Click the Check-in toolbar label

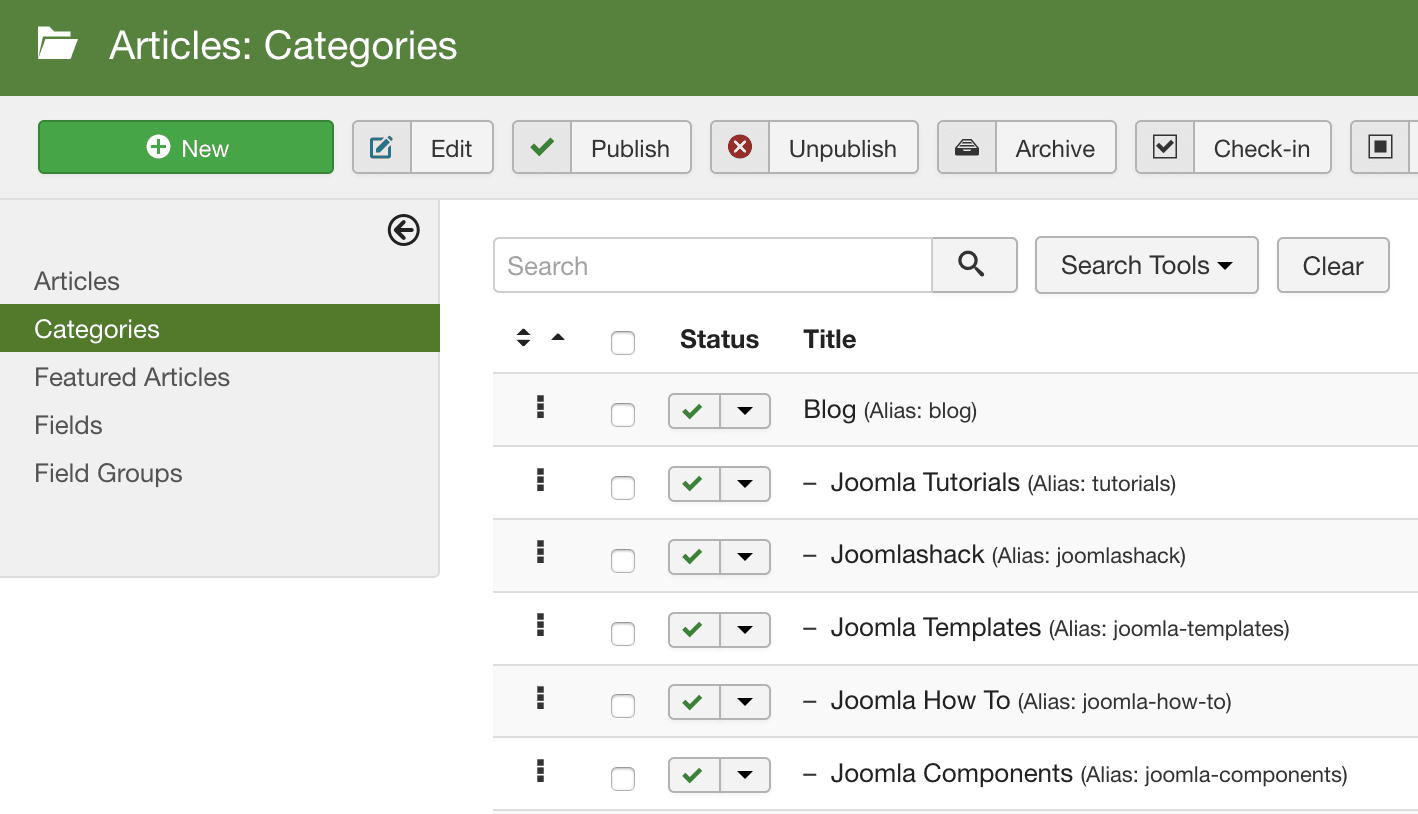1262,148
